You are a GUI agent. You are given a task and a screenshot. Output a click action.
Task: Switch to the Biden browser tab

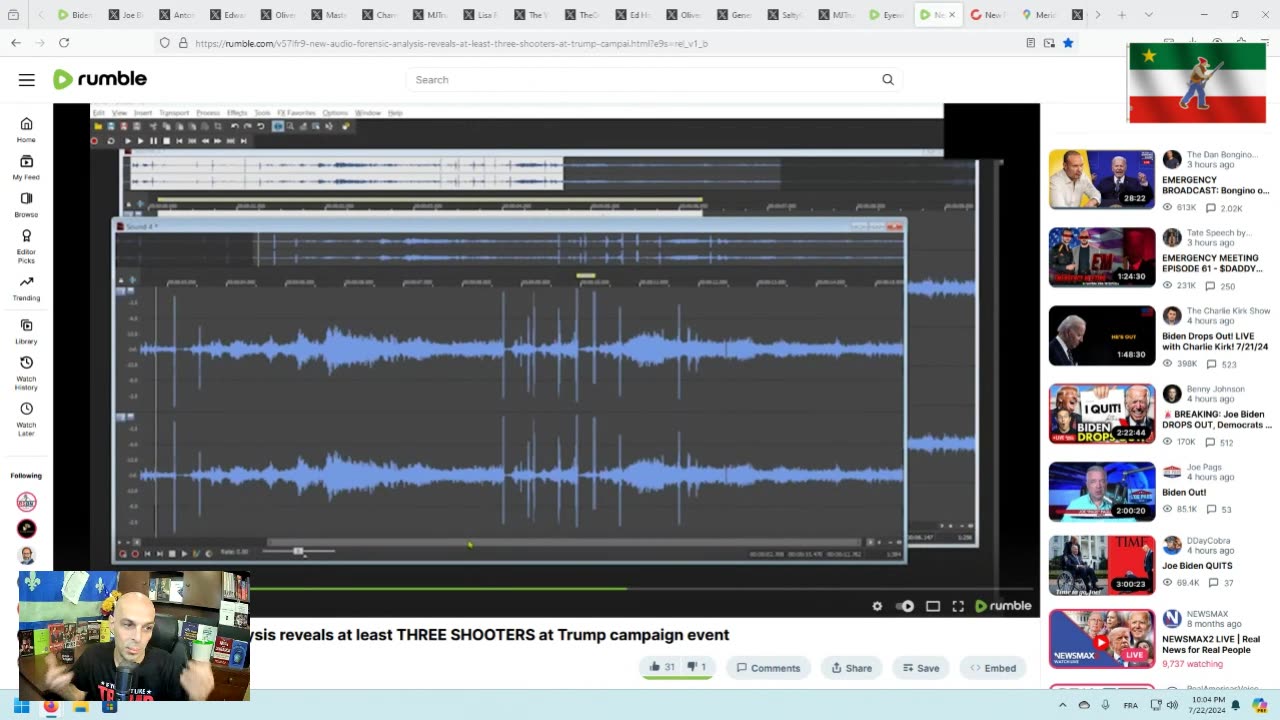point(75,15)
